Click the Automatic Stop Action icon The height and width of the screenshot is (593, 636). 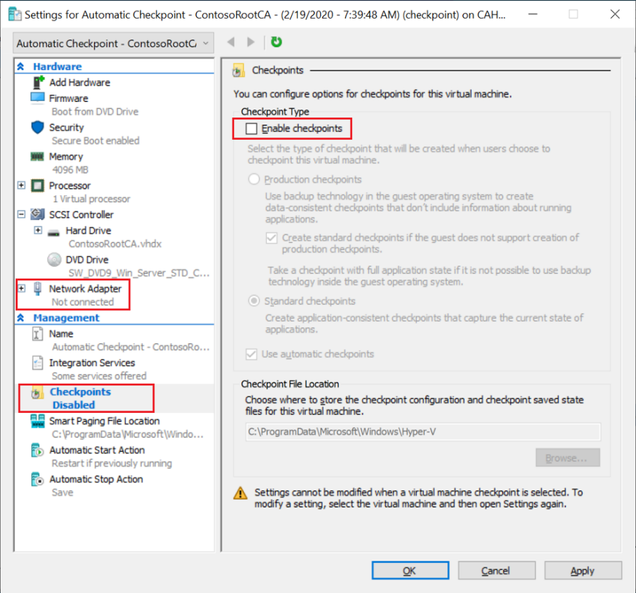(37, 479)
